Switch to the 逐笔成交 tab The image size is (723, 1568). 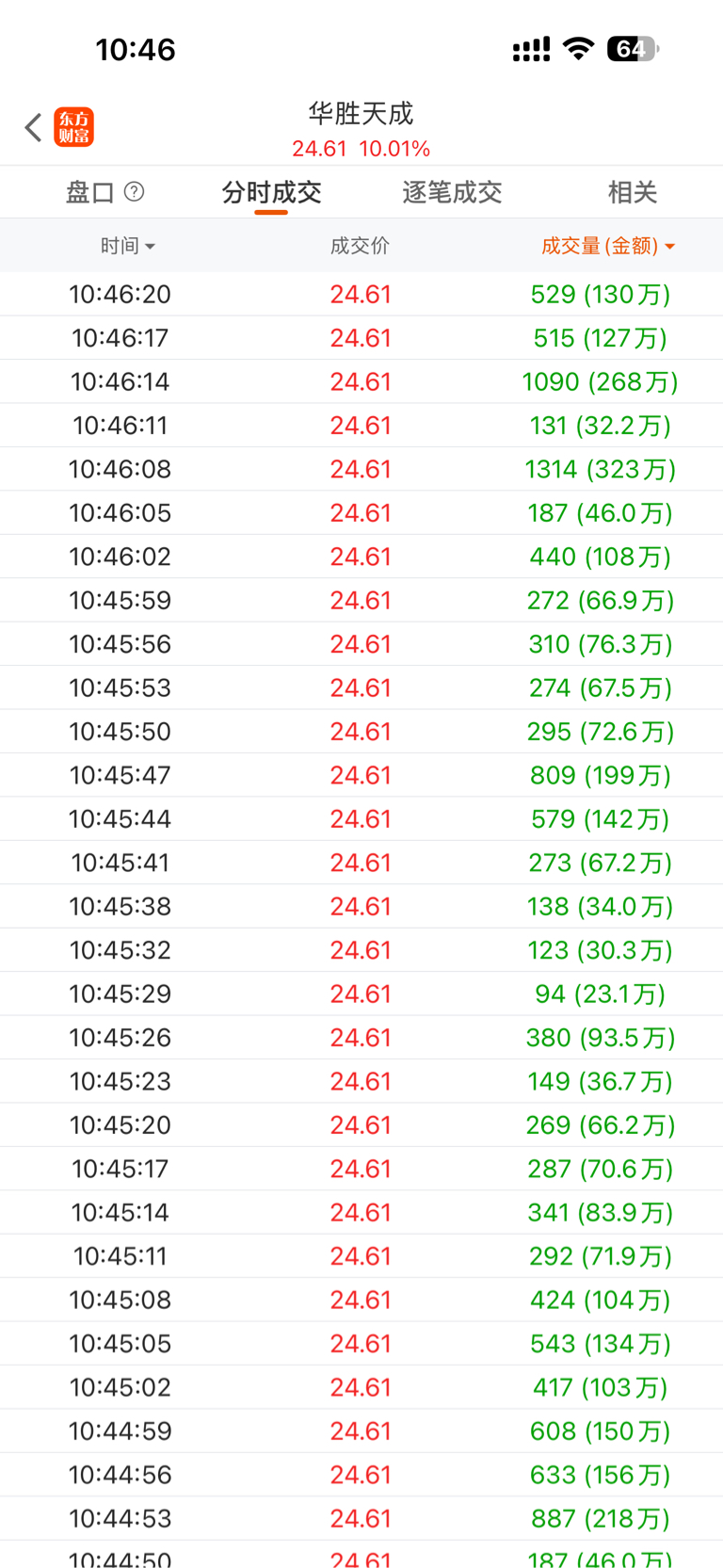pos(452,192)
